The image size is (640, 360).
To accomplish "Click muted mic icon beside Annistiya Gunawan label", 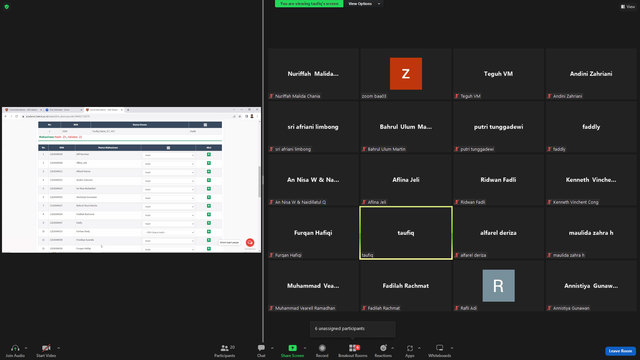I will 549,308.
